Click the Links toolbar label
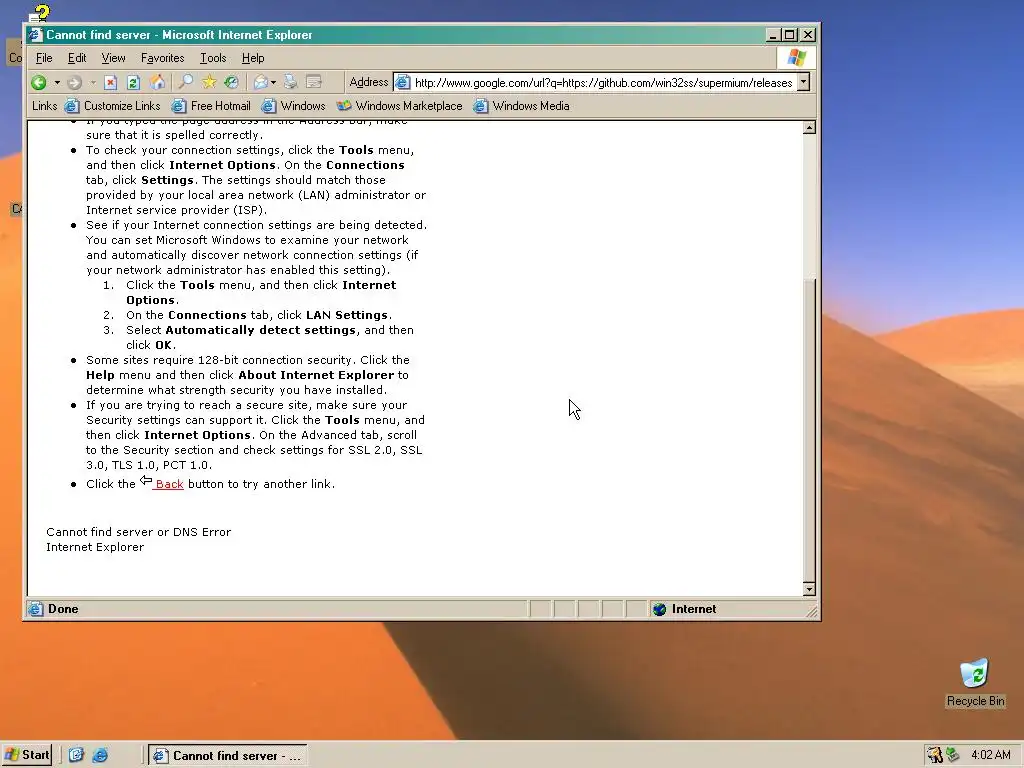 (x=44, y=106)
